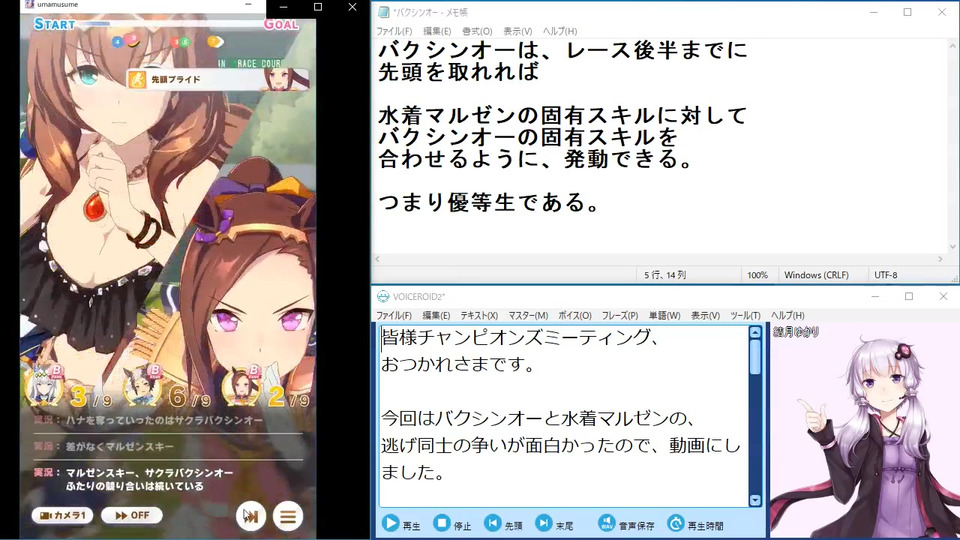
Task: Click the Save audio (音声保存) icon
Action: [x=606, y=523]
